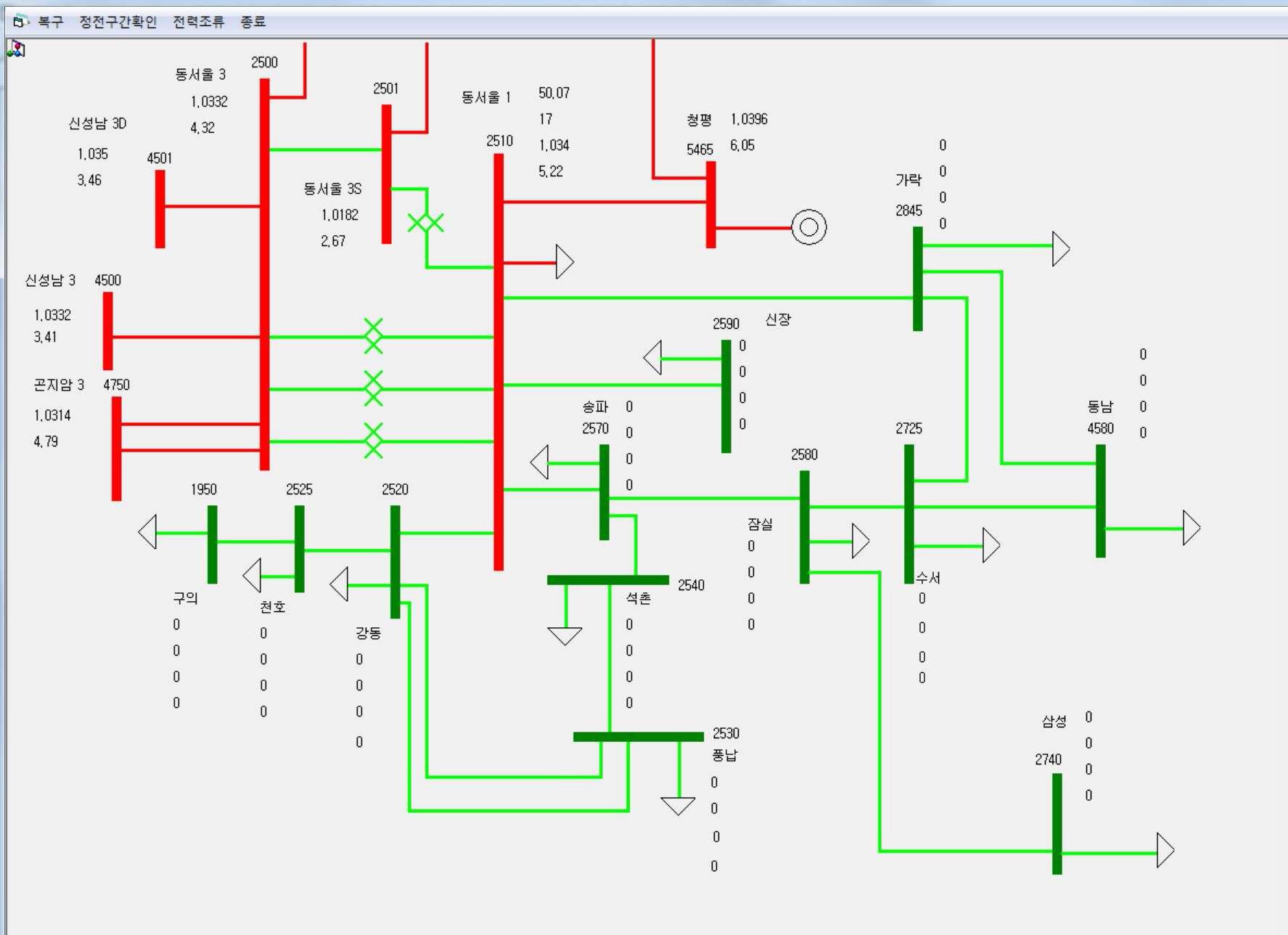Screen dimensions: 1288x935
Task: Click the load arrow under 석촌 2540
Action: click(565, 636)
